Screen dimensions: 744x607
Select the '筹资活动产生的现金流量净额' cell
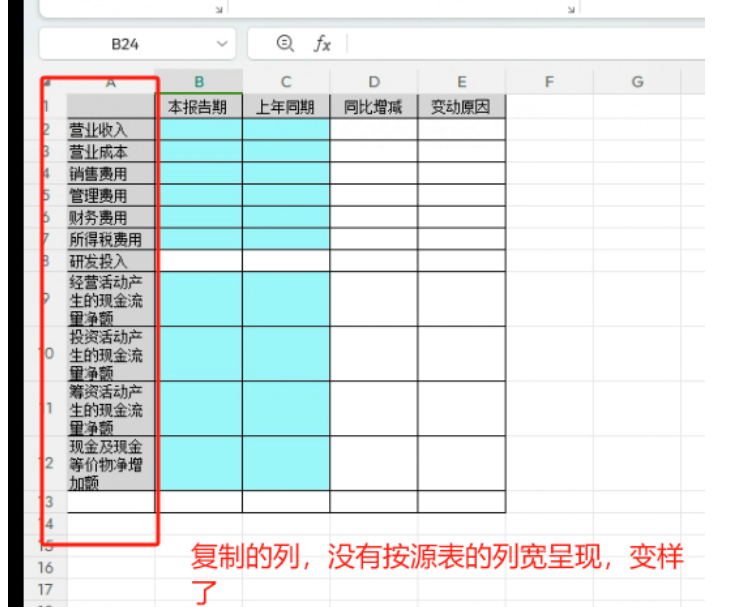111,409
